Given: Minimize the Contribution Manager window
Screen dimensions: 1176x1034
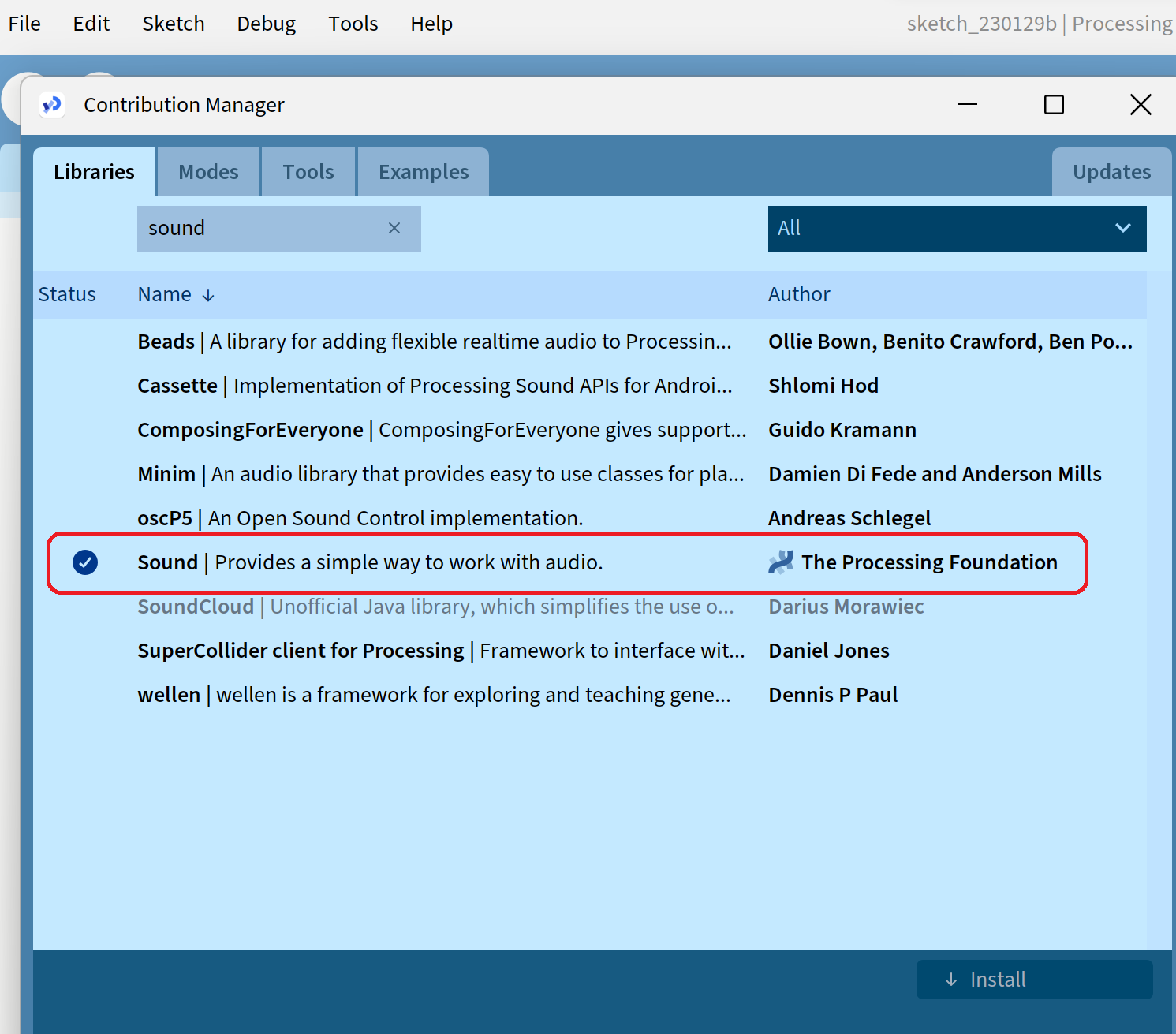Looking at the screenshot, I should pos(967,105).
